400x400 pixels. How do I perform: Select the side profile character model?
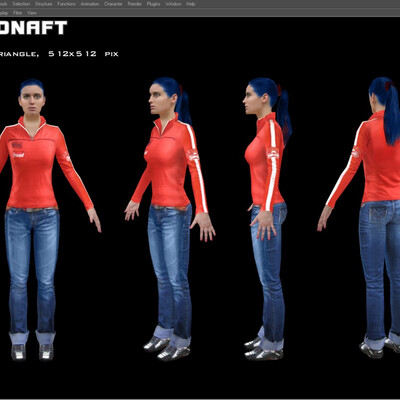[267, 219]
